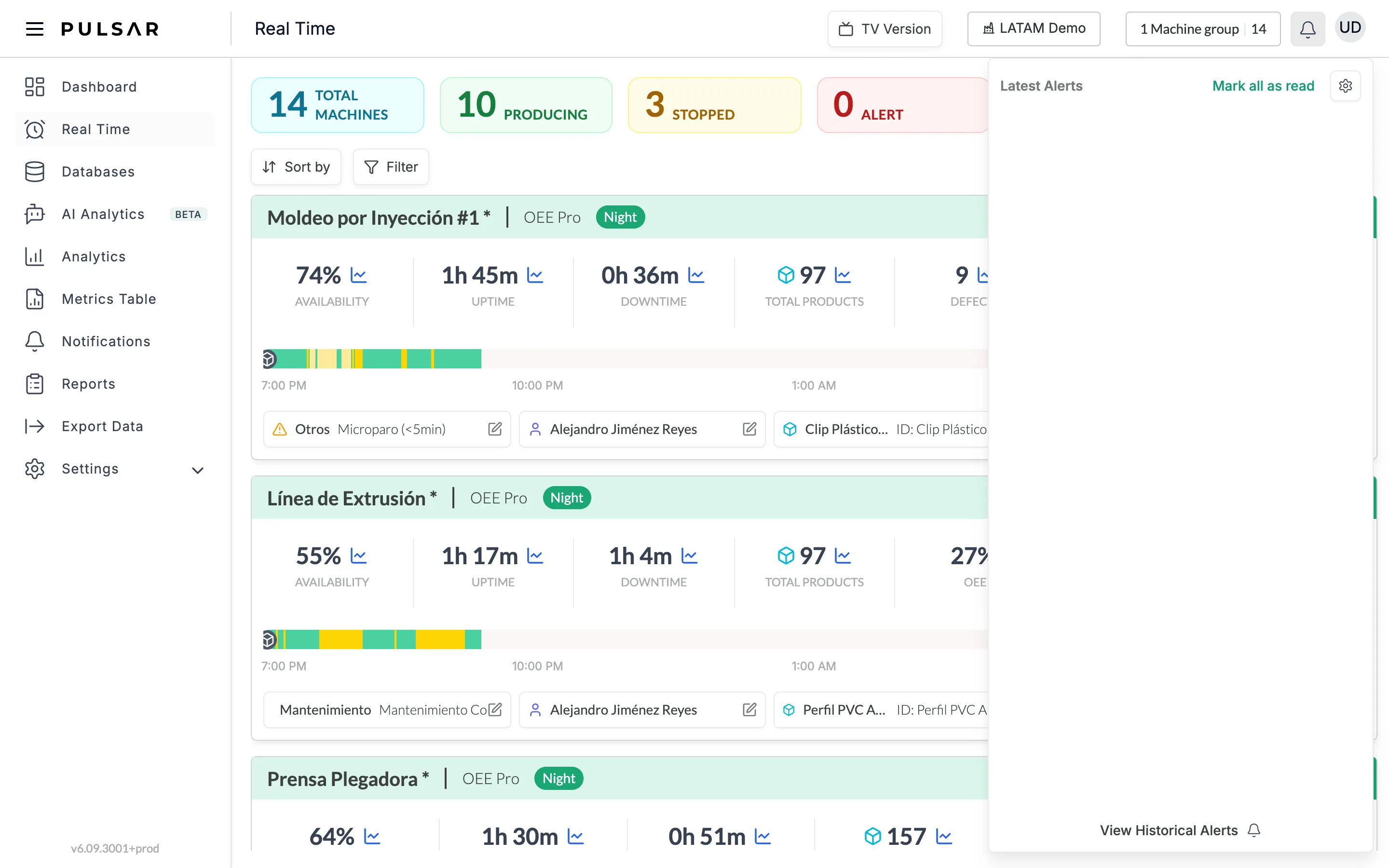Switch to TV Version
Viewport: 1389px width, 868px height.
pos(885,29)
